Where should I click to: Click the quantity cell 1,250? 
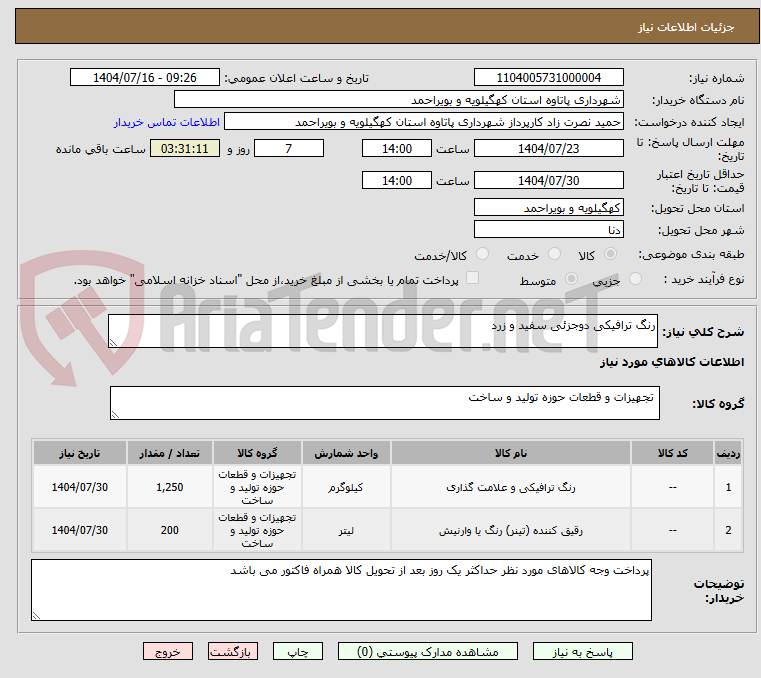(x=169, y=487)
